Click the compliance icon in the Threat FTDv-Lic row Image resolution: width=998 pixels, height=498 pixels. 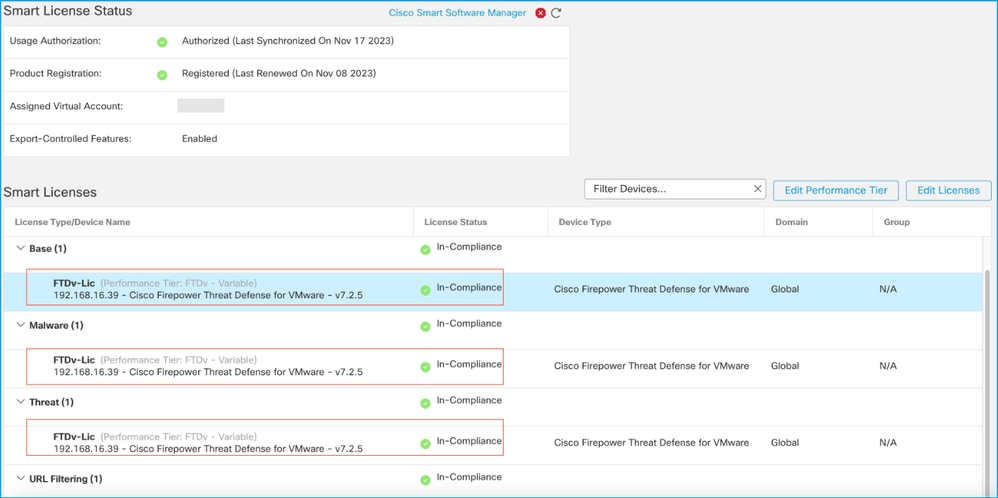pyautogui.click(x=425, y=444)
